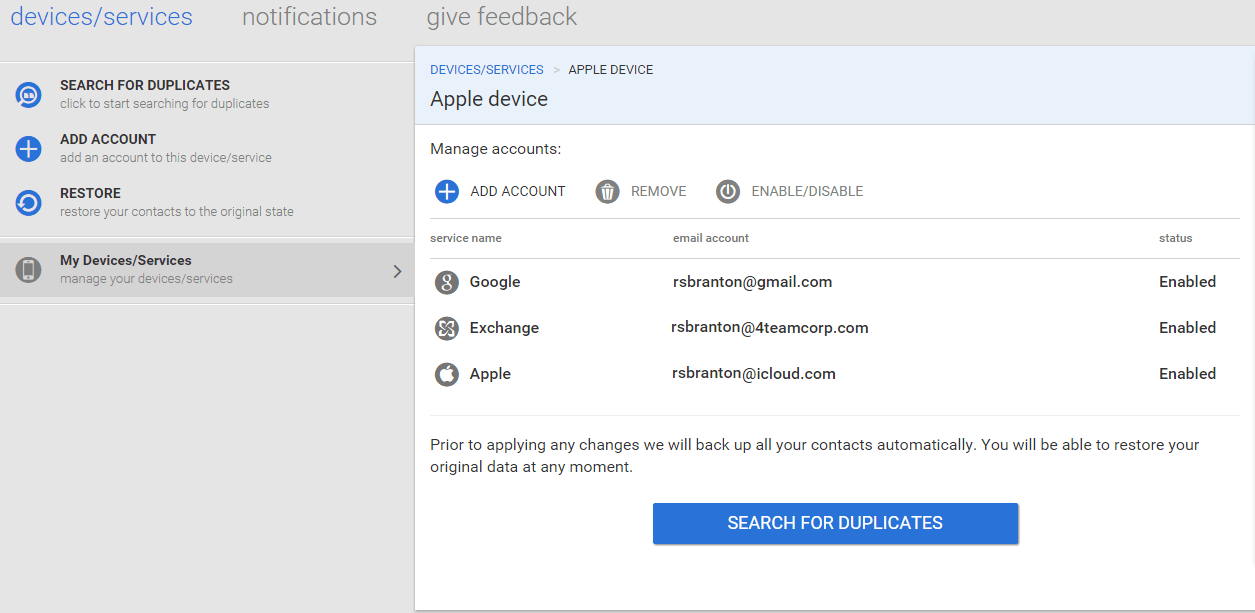
Task: Switch to the devices/services tab
Action: pos(102,17)
